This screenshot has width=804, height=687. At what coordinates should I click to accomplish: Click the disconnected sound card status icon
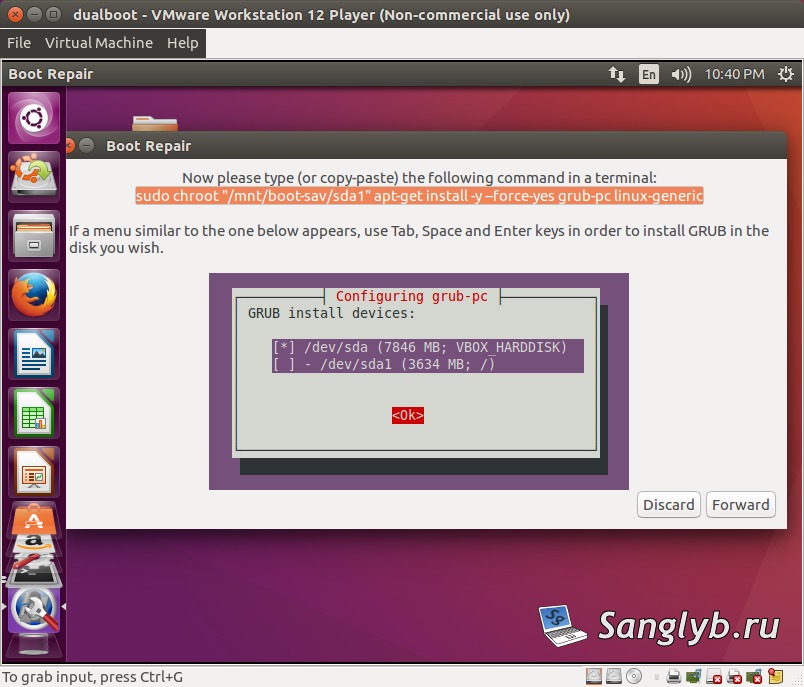754,677
